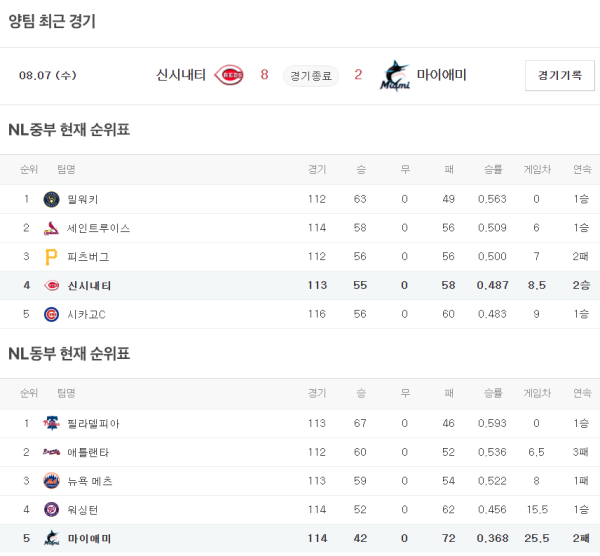Open the 필라델피아 team link

point(93,423)
